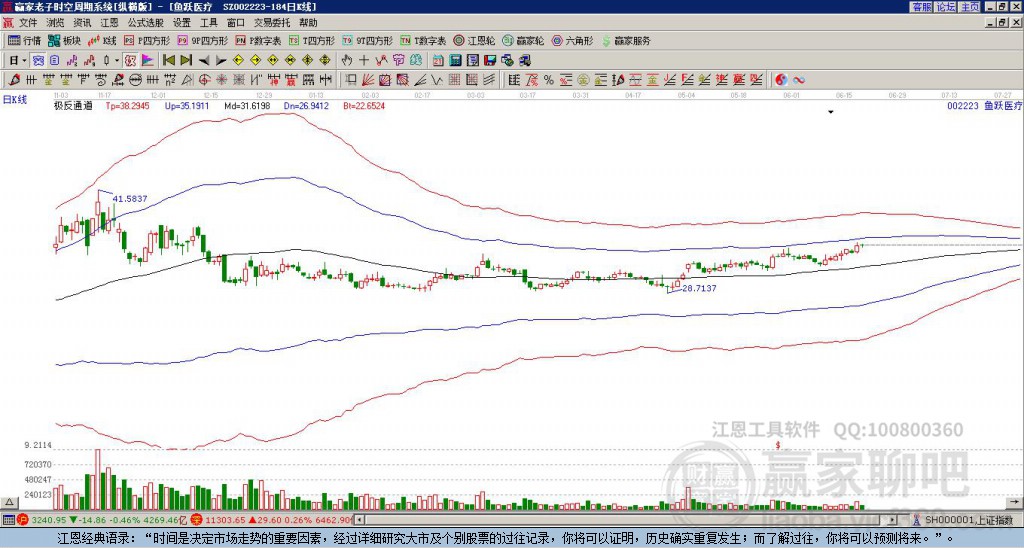Viewport: 1024px width, 548px height.
Task: Click the 3240.95 index value in status bar
Action: pos(47,520)
